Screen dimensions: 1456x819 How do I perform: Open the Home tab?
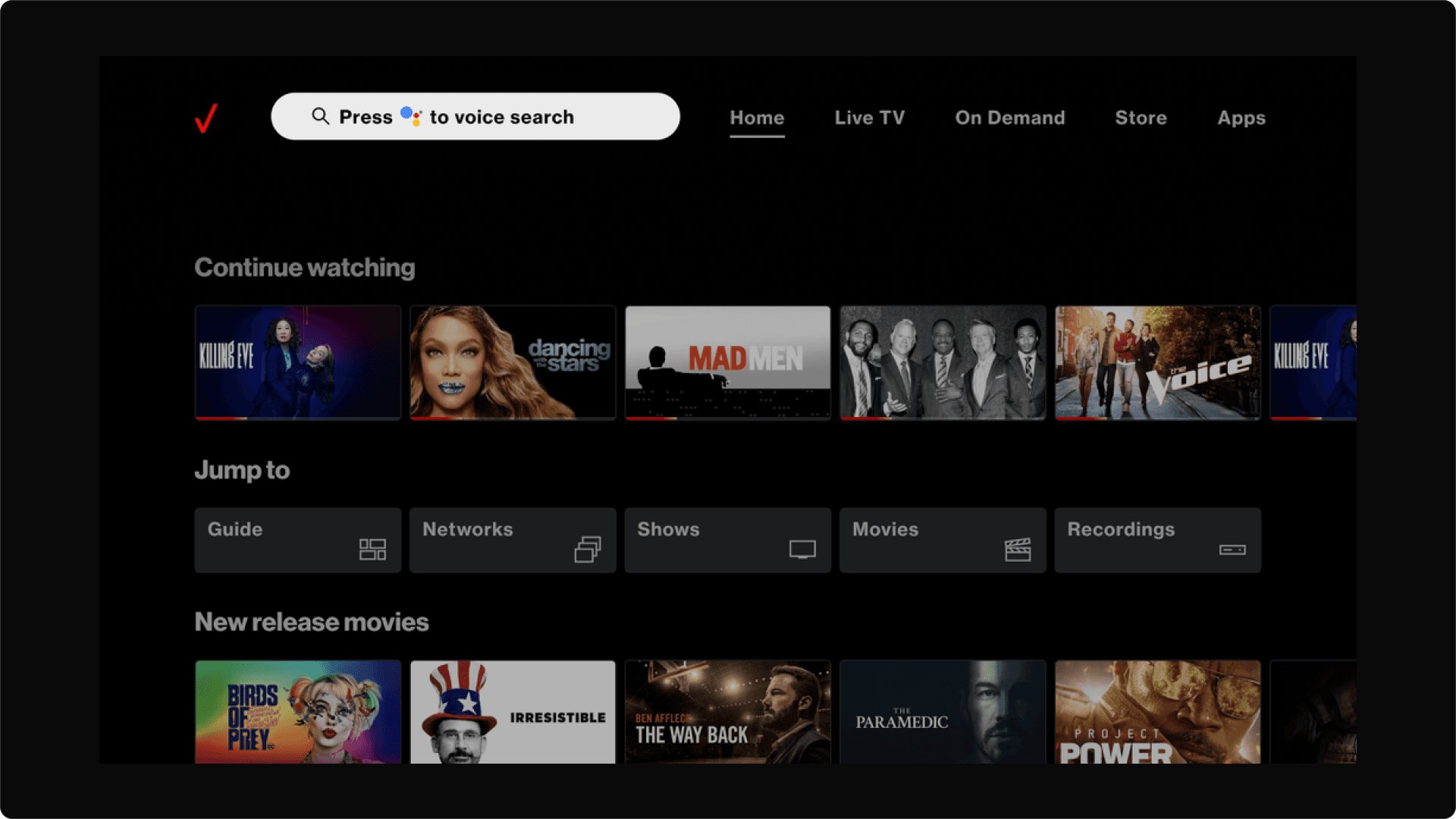757,118
